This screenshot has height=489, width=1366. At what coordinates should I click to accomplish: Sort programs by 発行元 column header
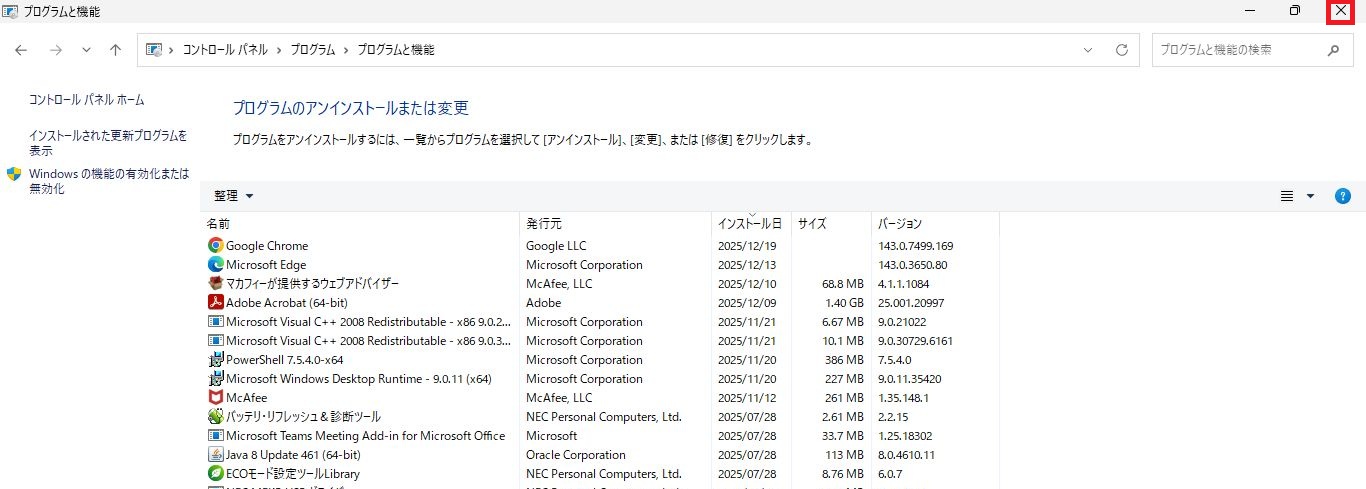(x=544, y=224)
